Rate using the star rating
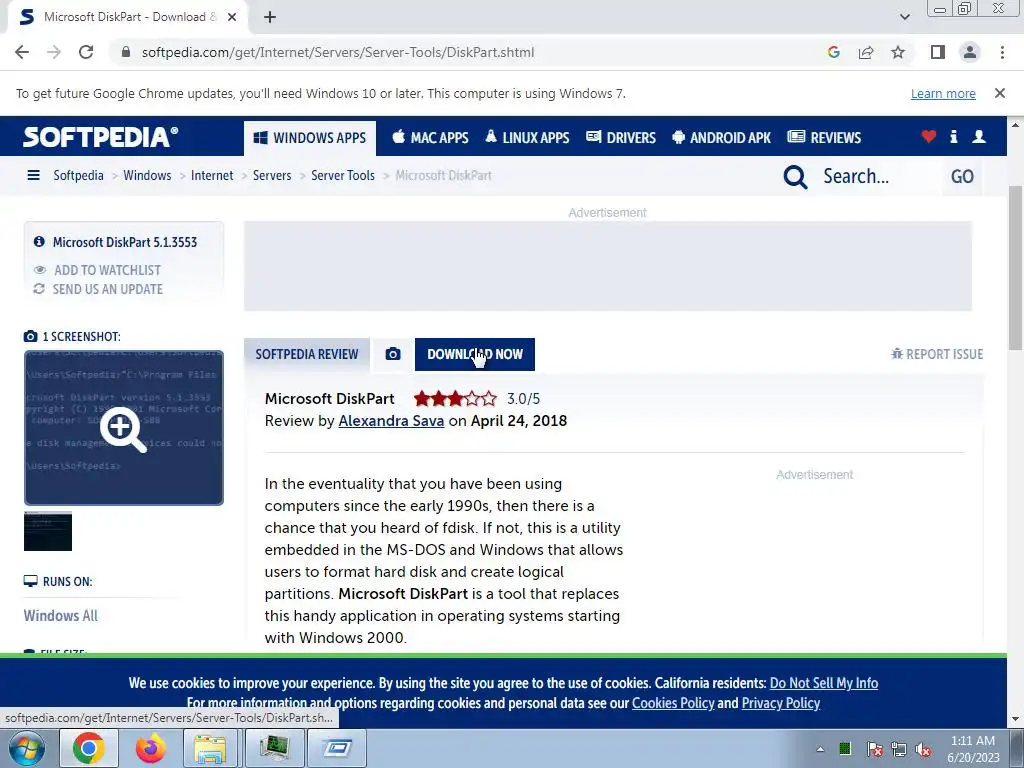The image size is (1024, 768). pyautogui.click(x=455, y=398)
